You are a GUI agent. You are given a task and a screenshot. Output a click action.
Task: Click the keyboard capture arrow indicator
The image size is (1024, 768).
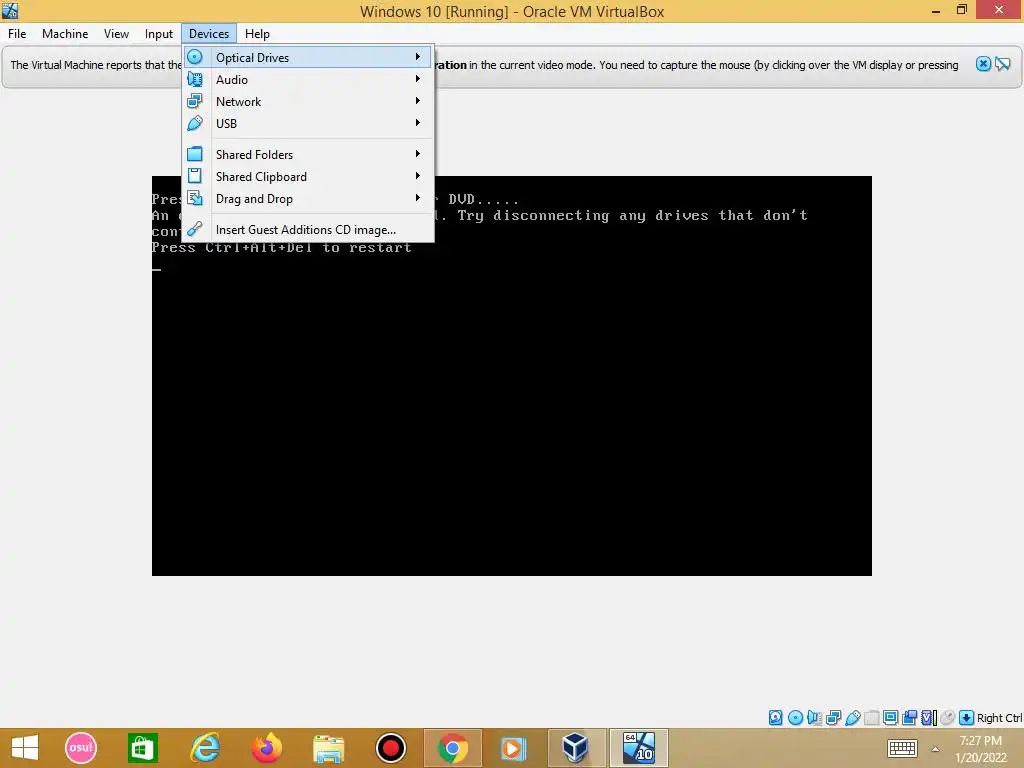[x=967, y=718]
